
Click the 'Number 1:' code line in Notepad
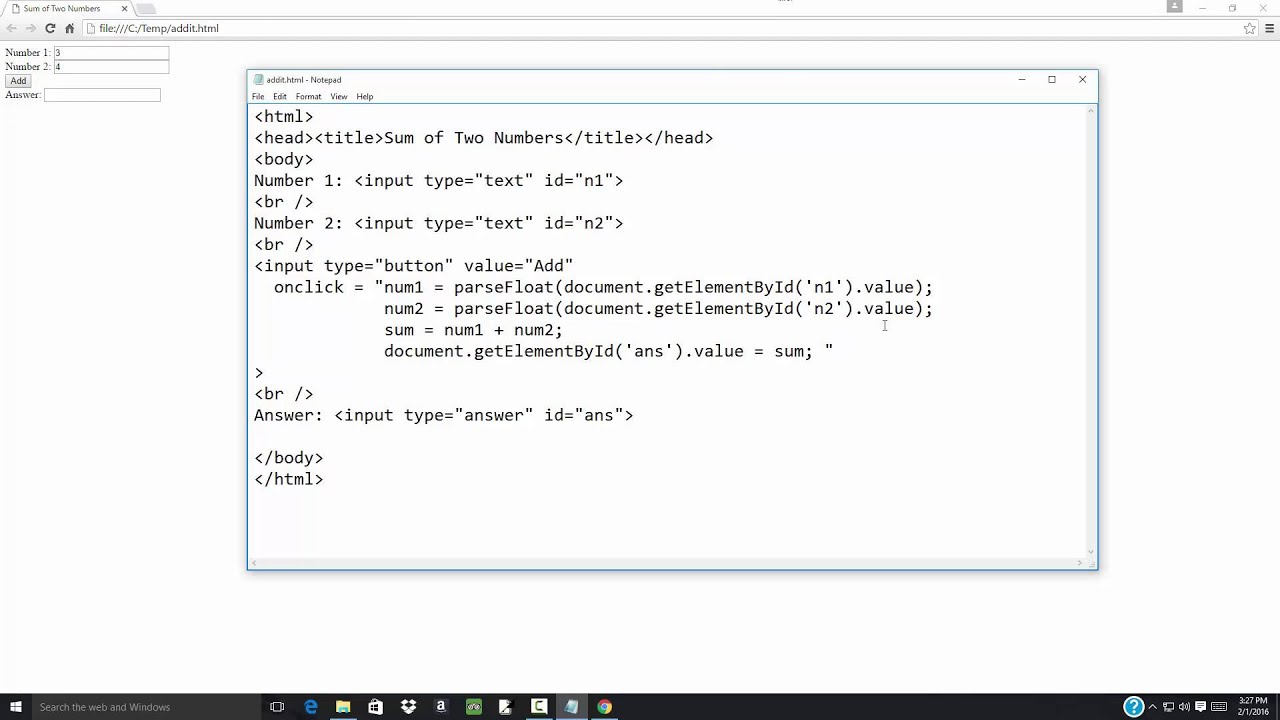tap(438, 181)
